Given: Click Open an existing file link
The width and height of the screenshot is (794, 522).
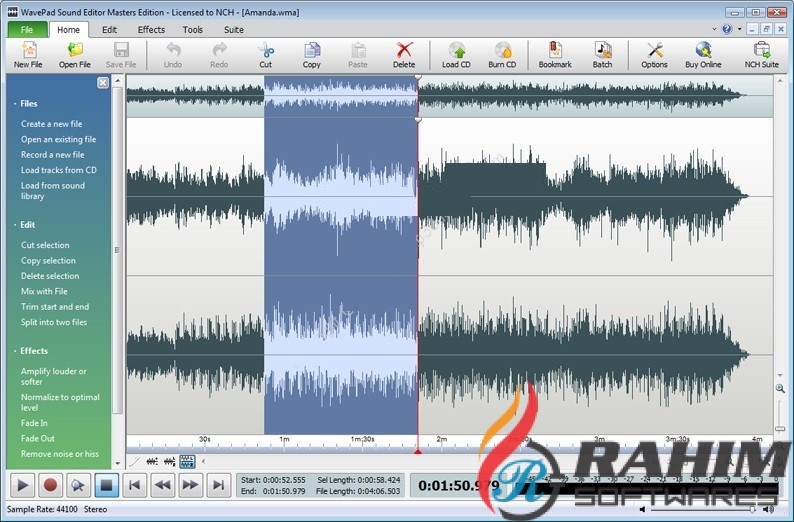Looking at the screenshot, I should 58,139.
